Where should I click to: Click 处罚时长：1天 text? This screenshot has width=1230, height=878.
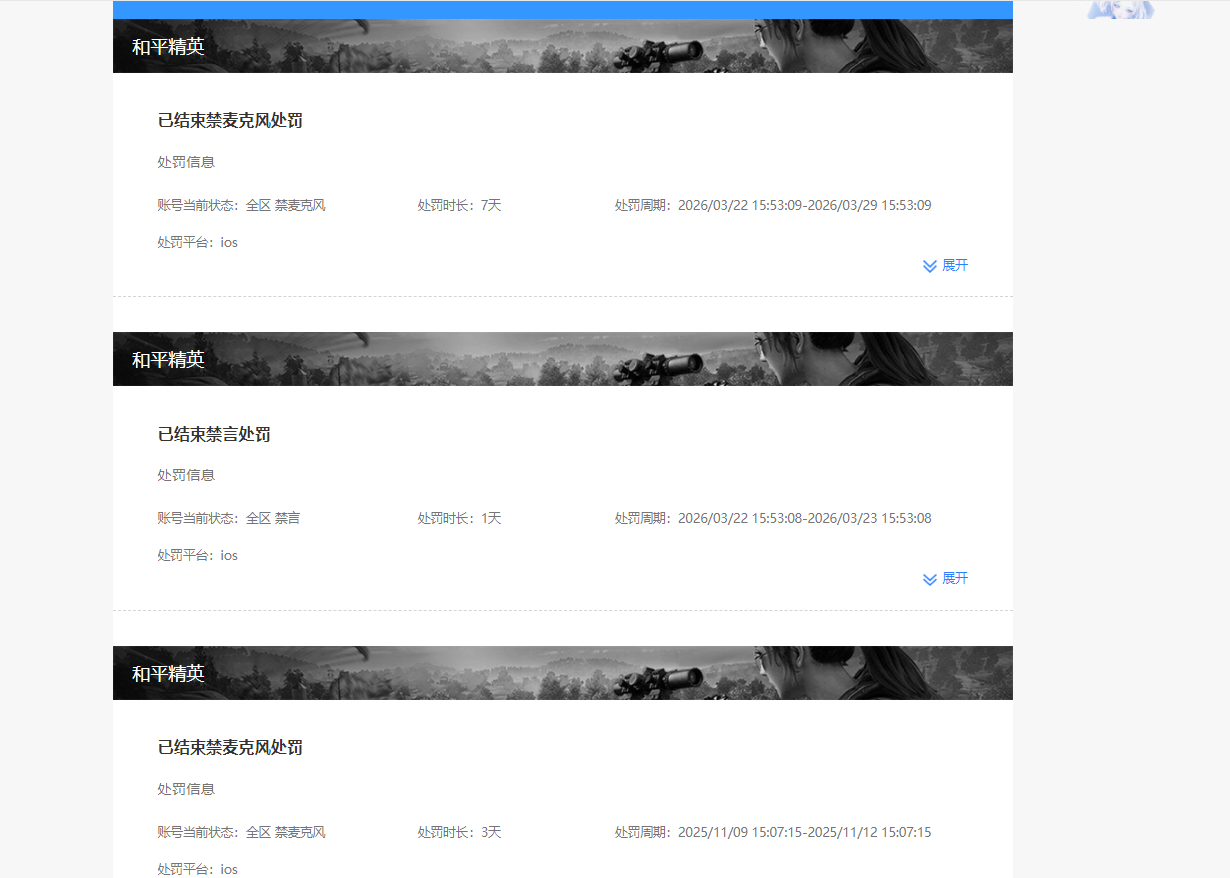tap(459, 518)
